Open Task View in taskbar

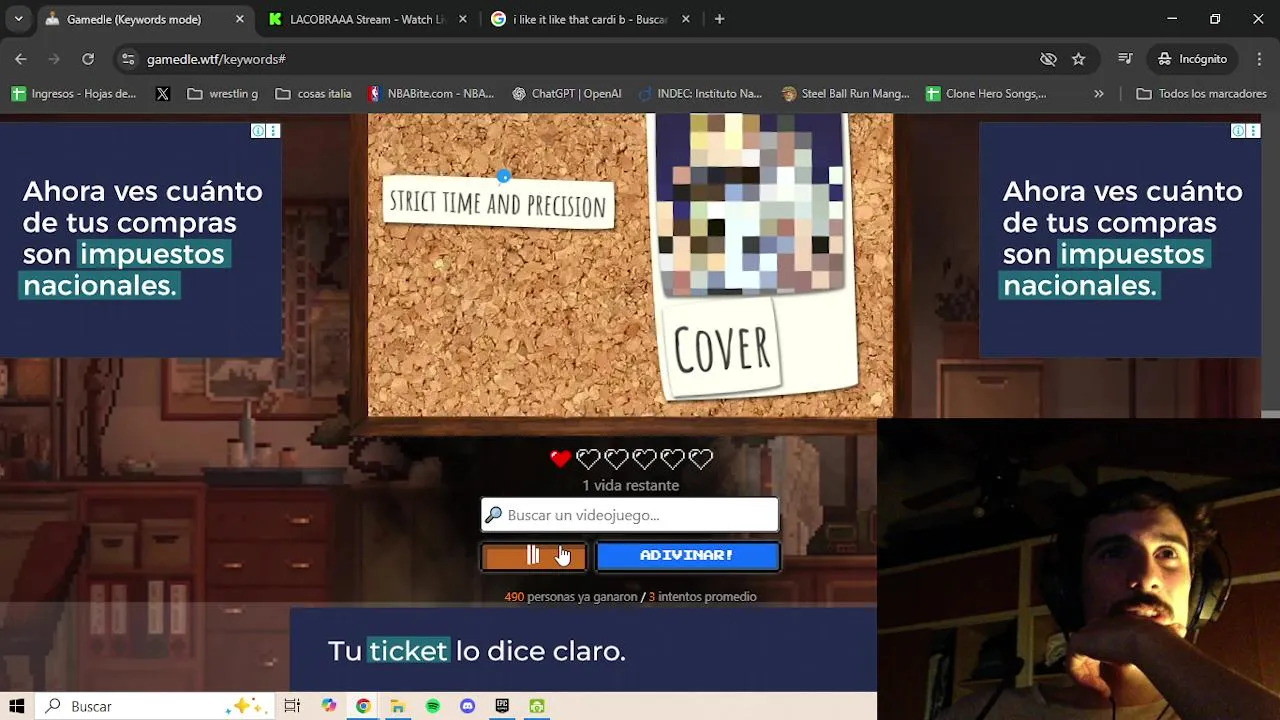coord(292,706)
